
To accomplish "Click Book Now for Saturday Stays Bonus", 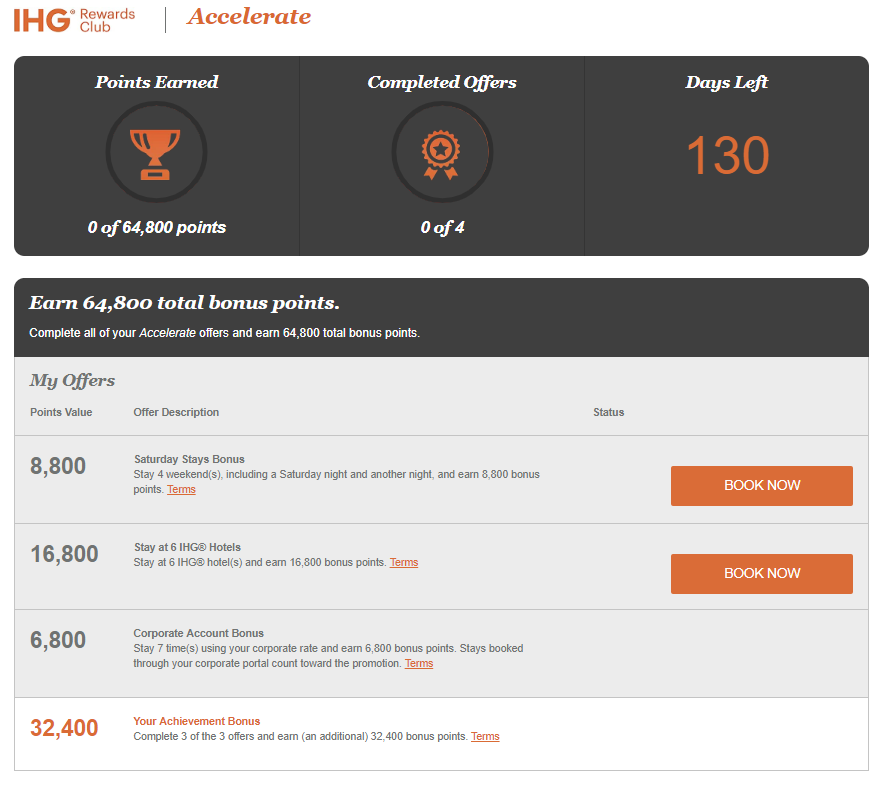I will pyautogui.click(x=761, y=485).
